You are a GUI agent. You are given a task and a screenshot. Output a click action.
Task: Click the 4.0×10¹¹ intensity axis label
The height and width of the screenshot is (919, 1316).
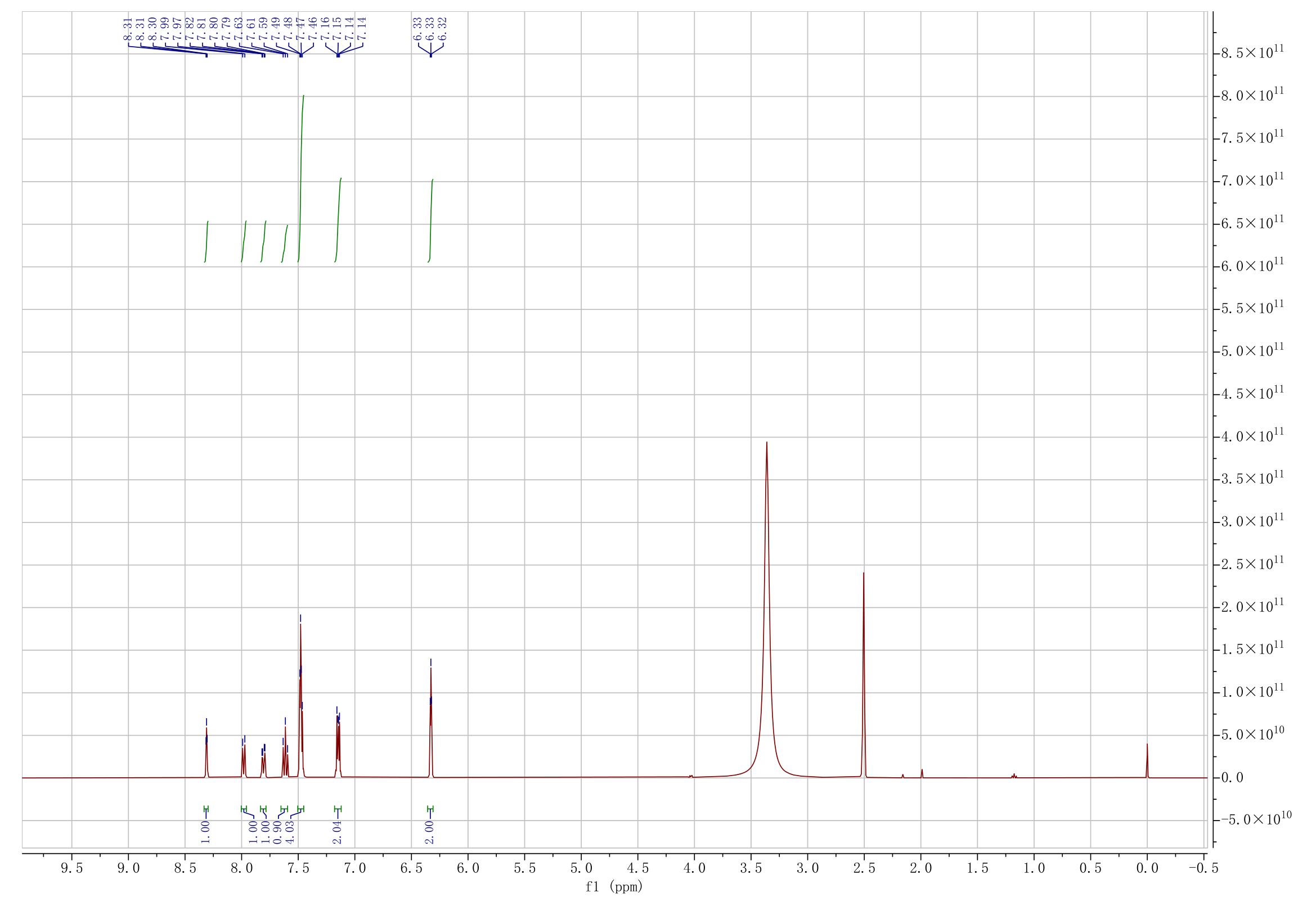coord(1252,435)
